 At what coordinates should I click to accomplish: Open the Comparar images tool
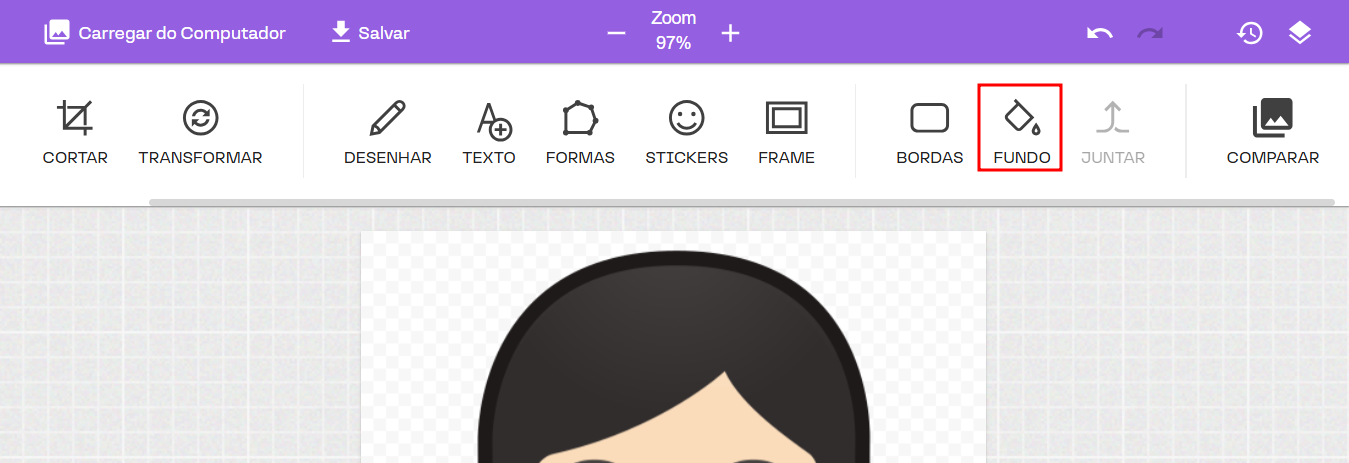(1272, 131)
